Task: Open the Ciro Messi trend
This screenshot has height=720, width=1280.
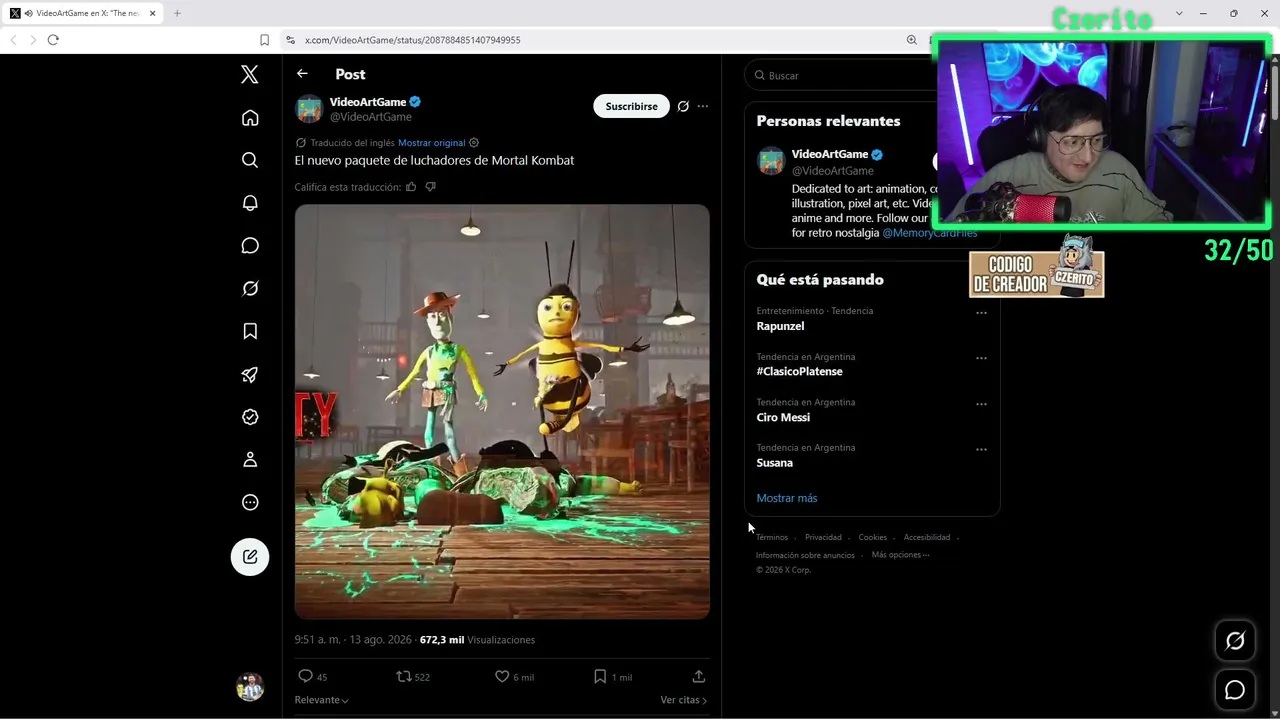Action: click(783, 417)
